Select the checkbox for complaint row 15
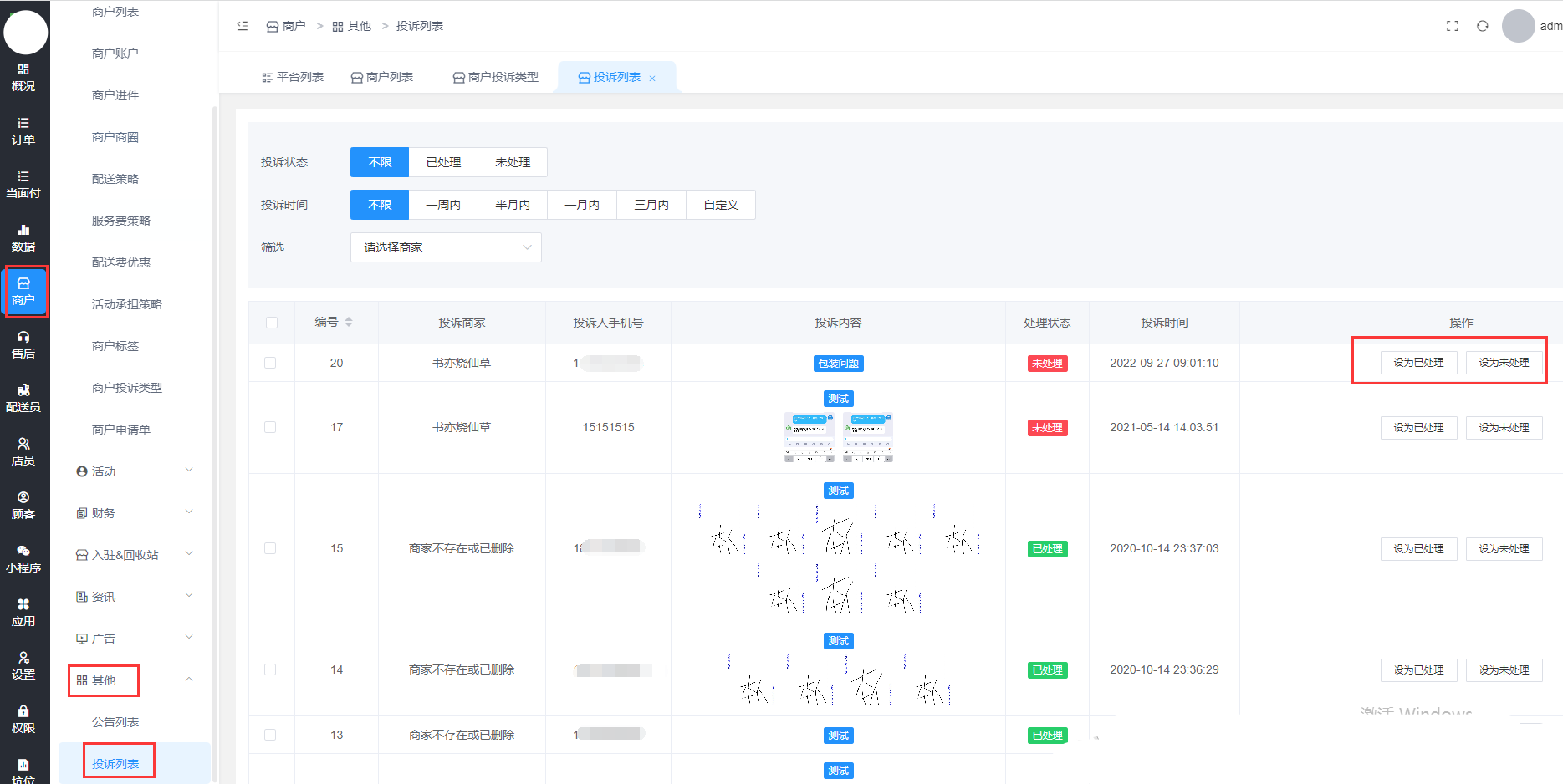This screenshot has width=1563, height=784. coord(270,548)
